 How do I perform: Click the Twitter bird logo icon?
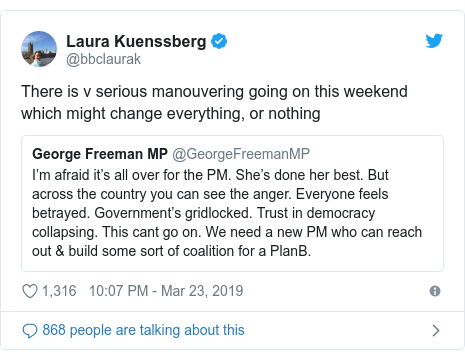434,41
